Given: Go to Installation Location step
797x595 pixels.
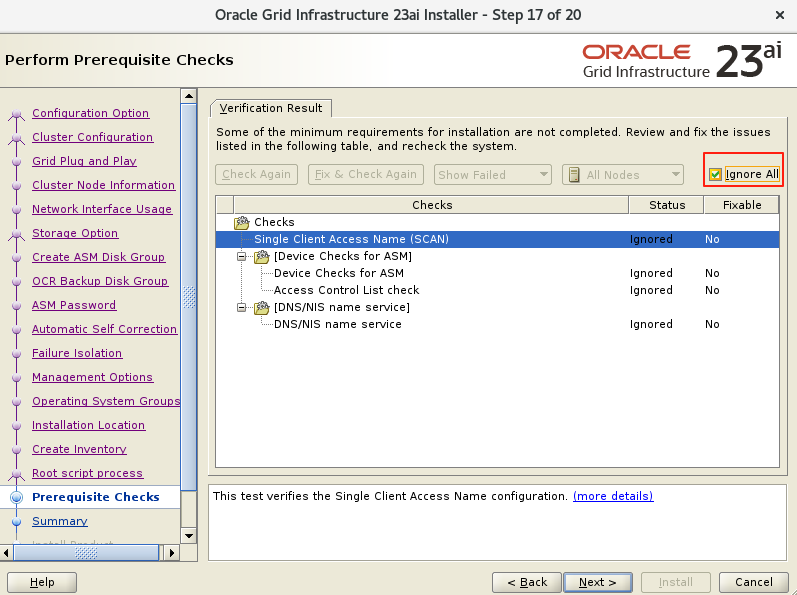Looking at the screenshot, I should (88, 425).
